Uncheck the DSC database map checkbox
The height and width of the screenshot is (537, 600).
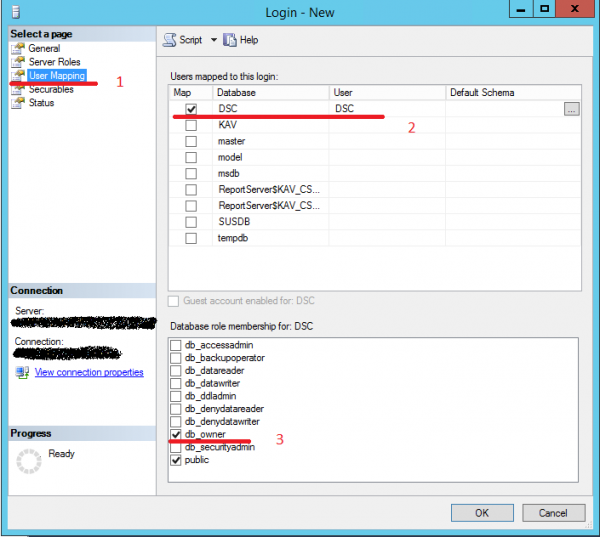click(x=190, y=109)
